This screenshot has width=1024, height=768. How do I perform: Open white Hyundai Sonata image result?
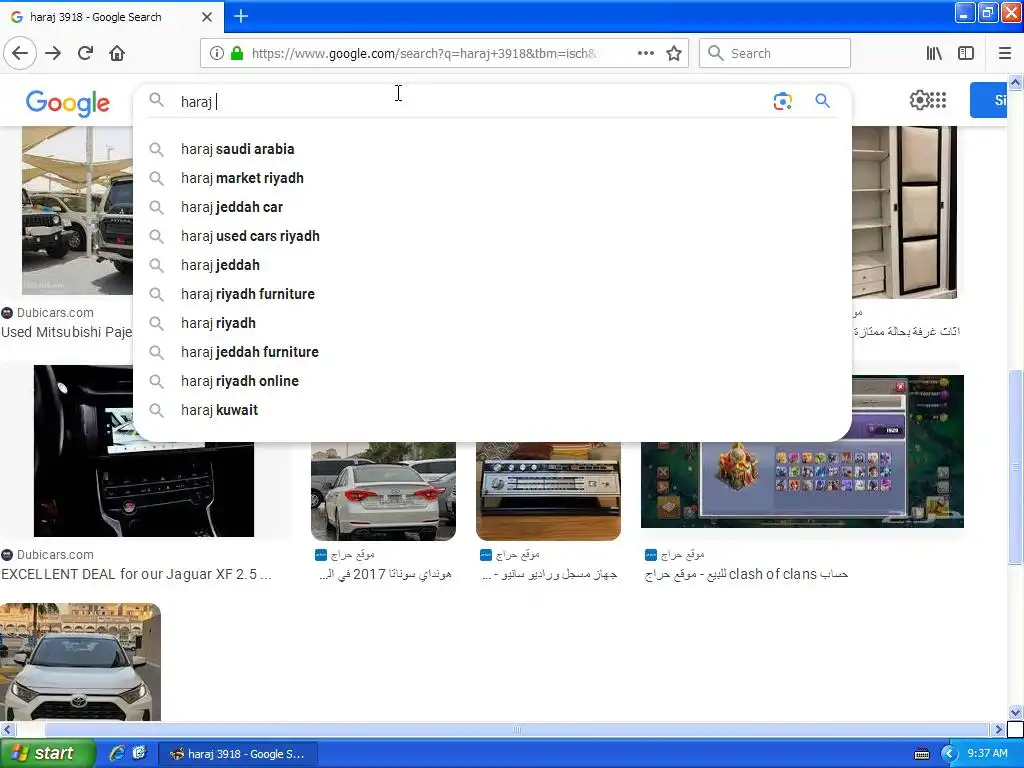pyautogui.click(x=383, y=491)
